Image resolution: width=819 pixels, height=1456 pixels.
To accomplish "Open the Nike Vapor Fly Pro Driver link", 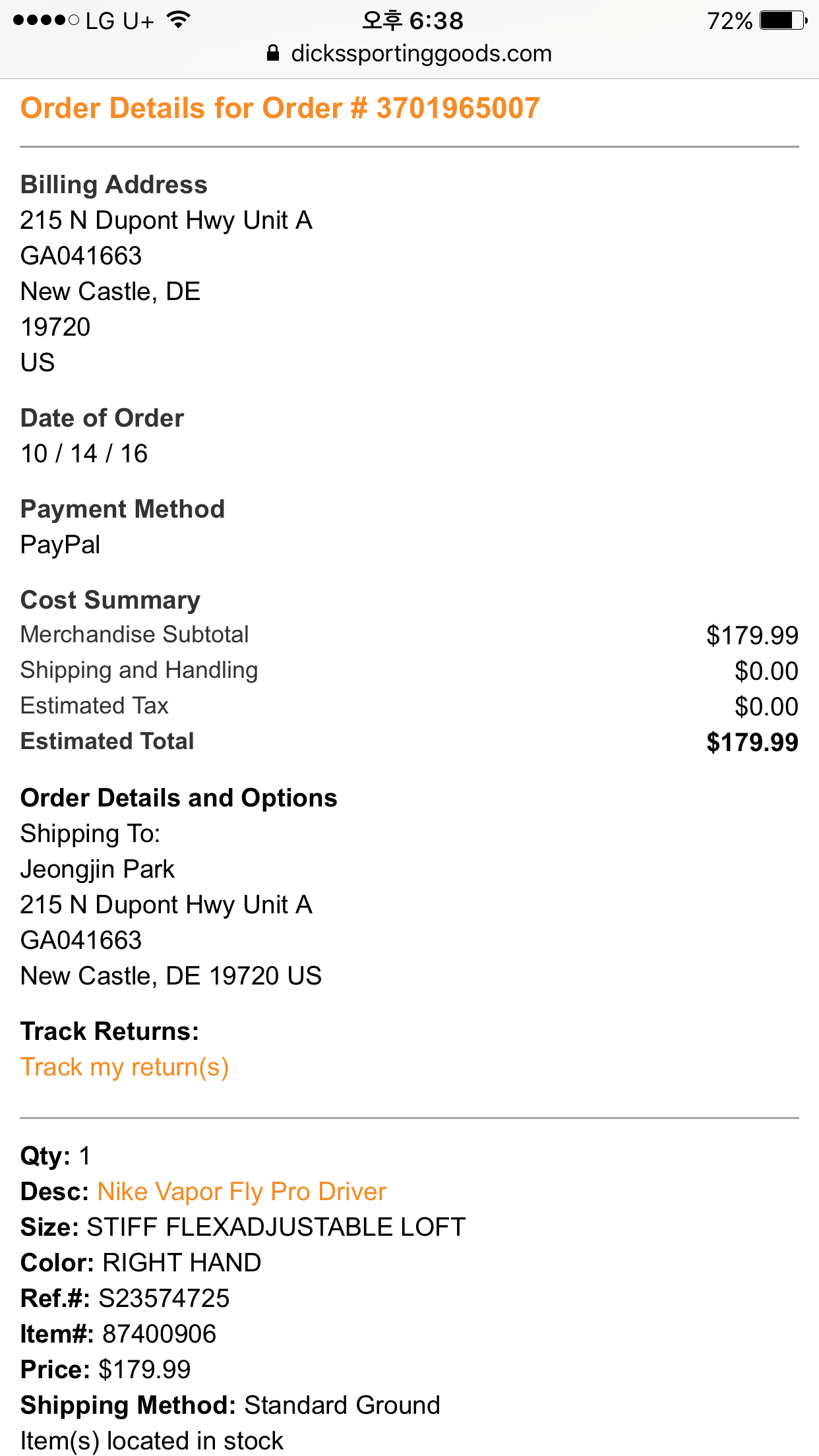I will point(241,1192).
